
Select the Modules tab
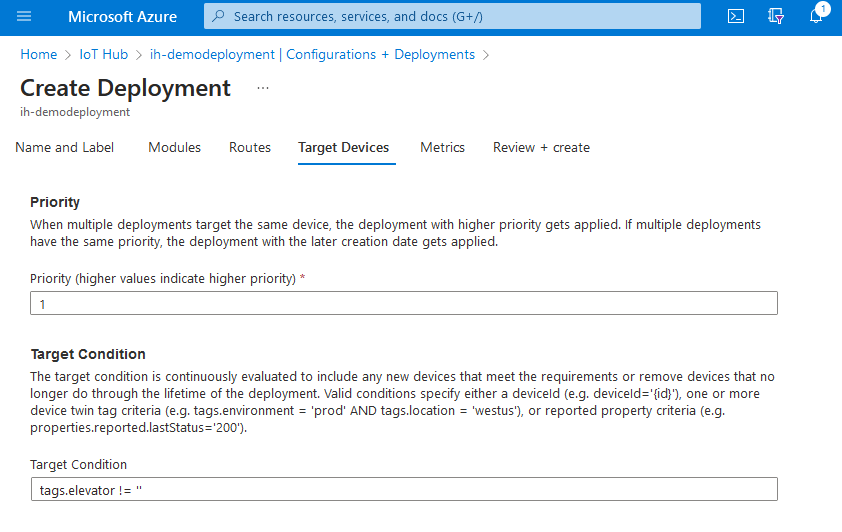pyautogui.click(x=175, y=147)
